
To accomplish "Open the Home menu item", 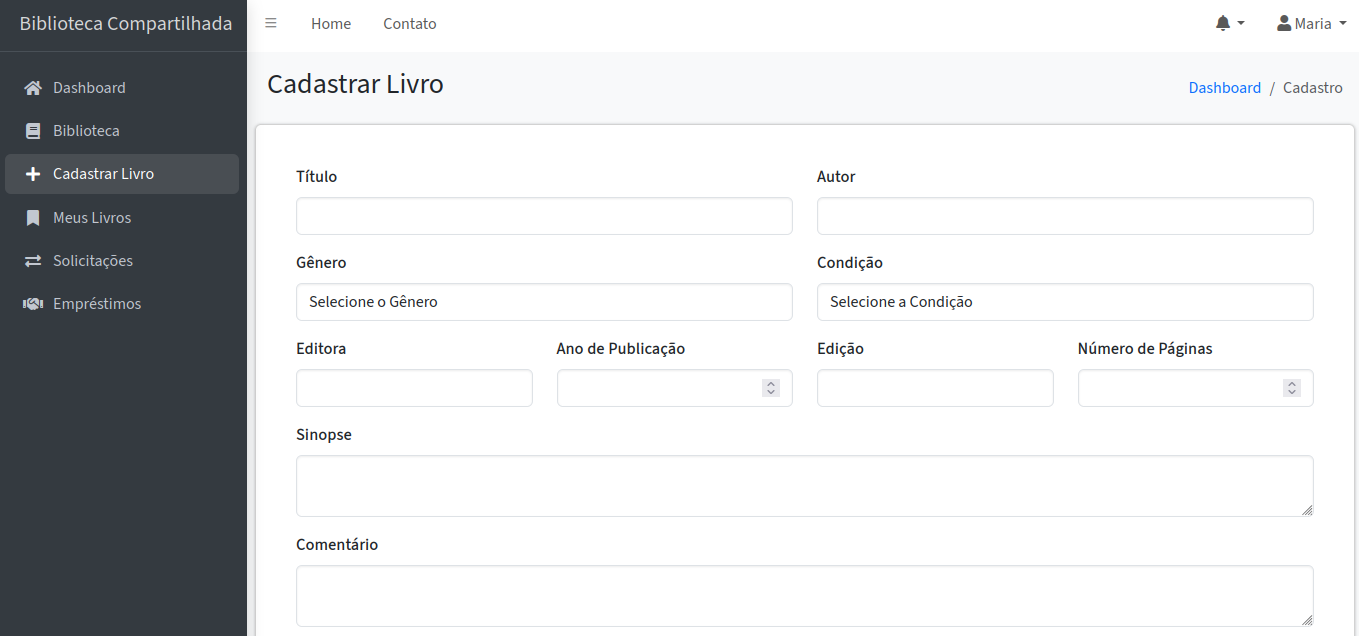I will coord(331,23).
